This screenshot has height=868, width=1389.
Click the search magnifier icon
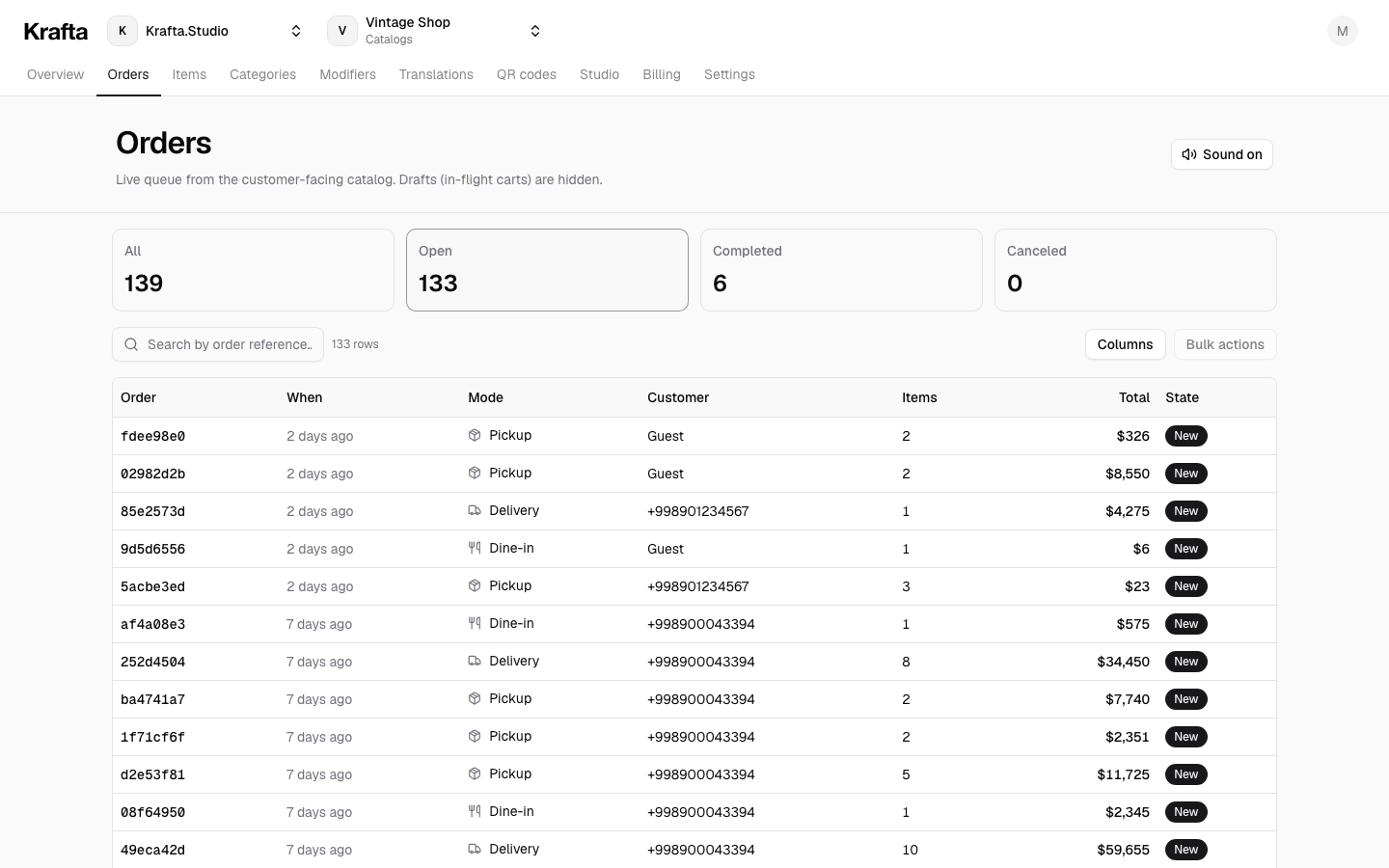pos(131,344)
